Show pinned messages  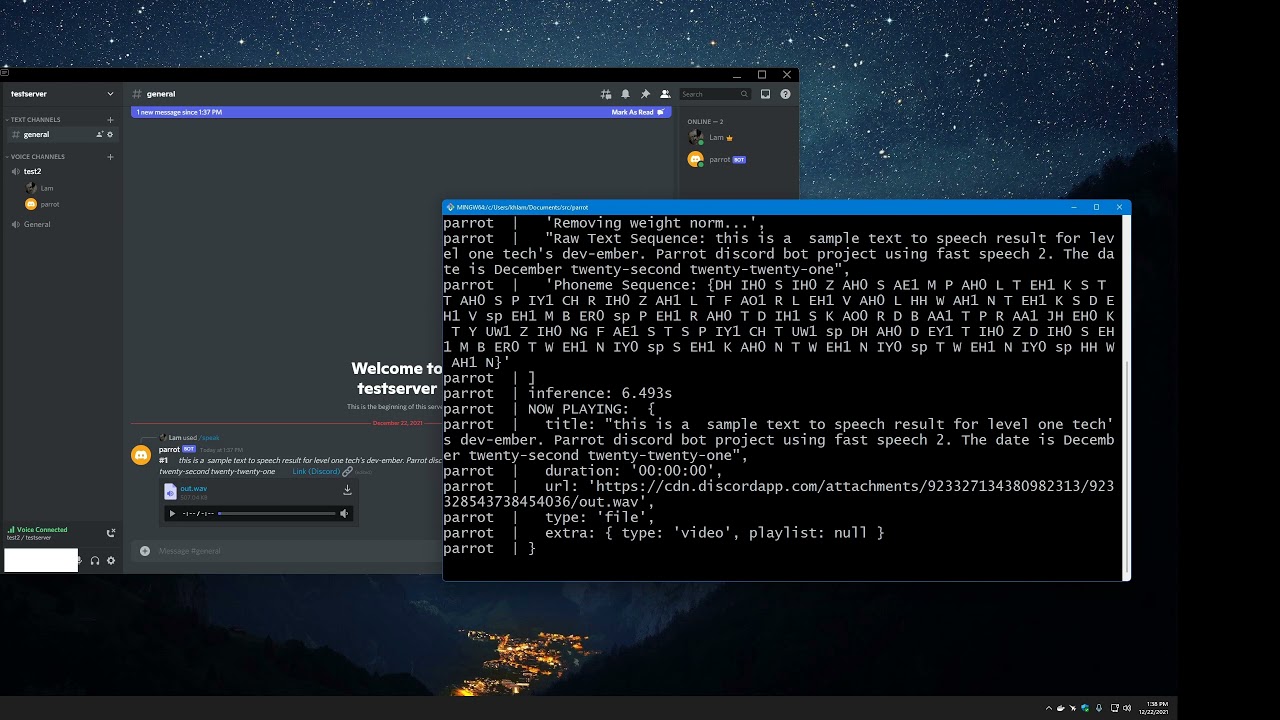(645, 94)
